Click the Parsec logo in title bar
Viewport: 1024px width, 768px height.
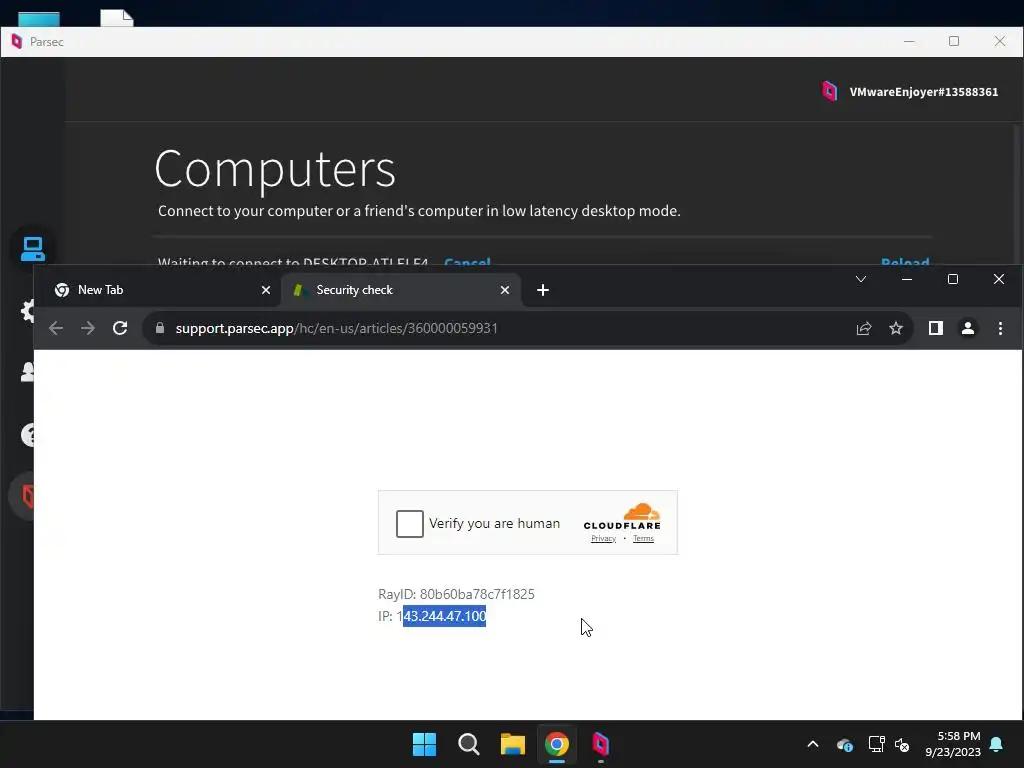point(17,42)
